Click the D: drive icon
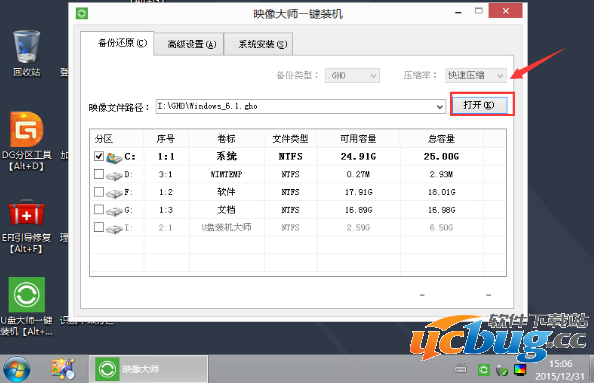This screenshot has width=594, height=383. coord(114,175)
